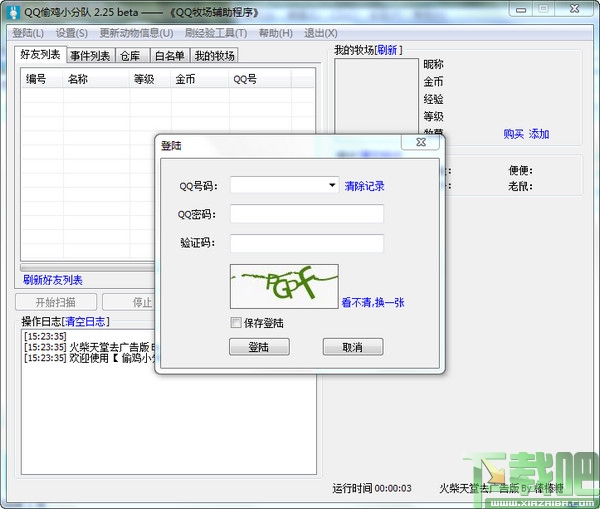The image size is (600, 509).
Task: Click the 编号 column header
Action: pos(42,79)
